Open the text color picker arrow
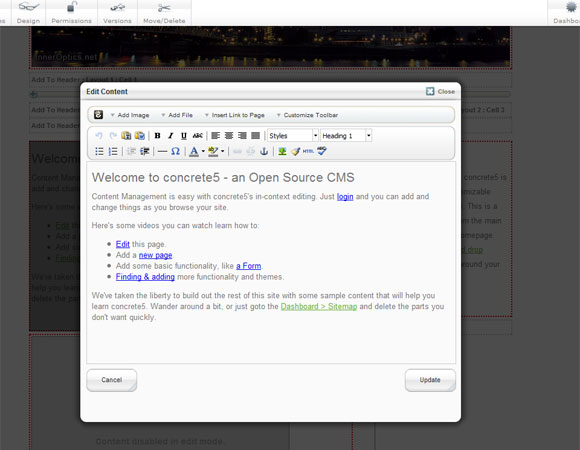Viewport: 580px width, 450px height. coord(203,151)
